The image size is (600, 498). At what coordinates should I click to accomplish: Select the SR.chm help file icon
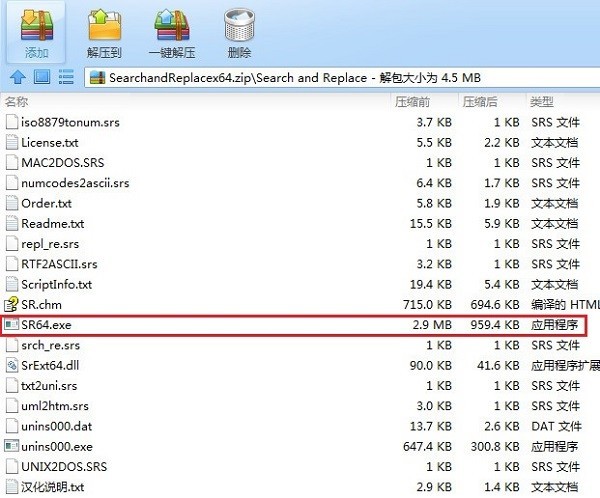tap(11, 304)
